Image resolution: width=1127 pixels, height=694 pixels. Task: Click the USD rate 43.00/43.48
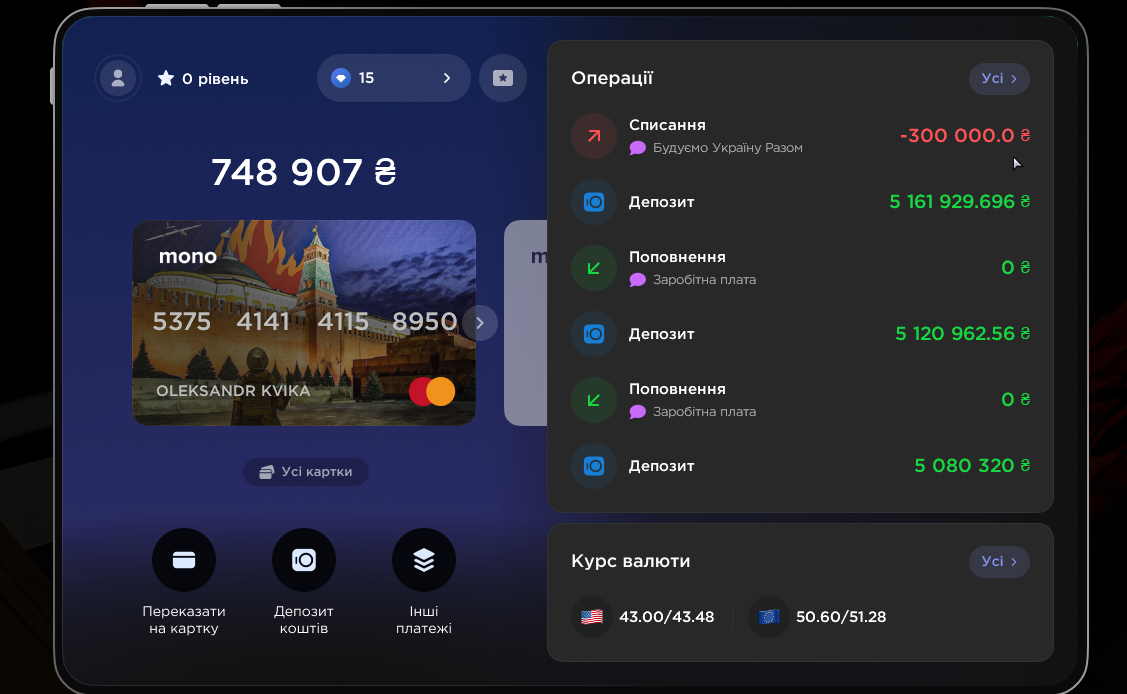[x=666, y=616]
